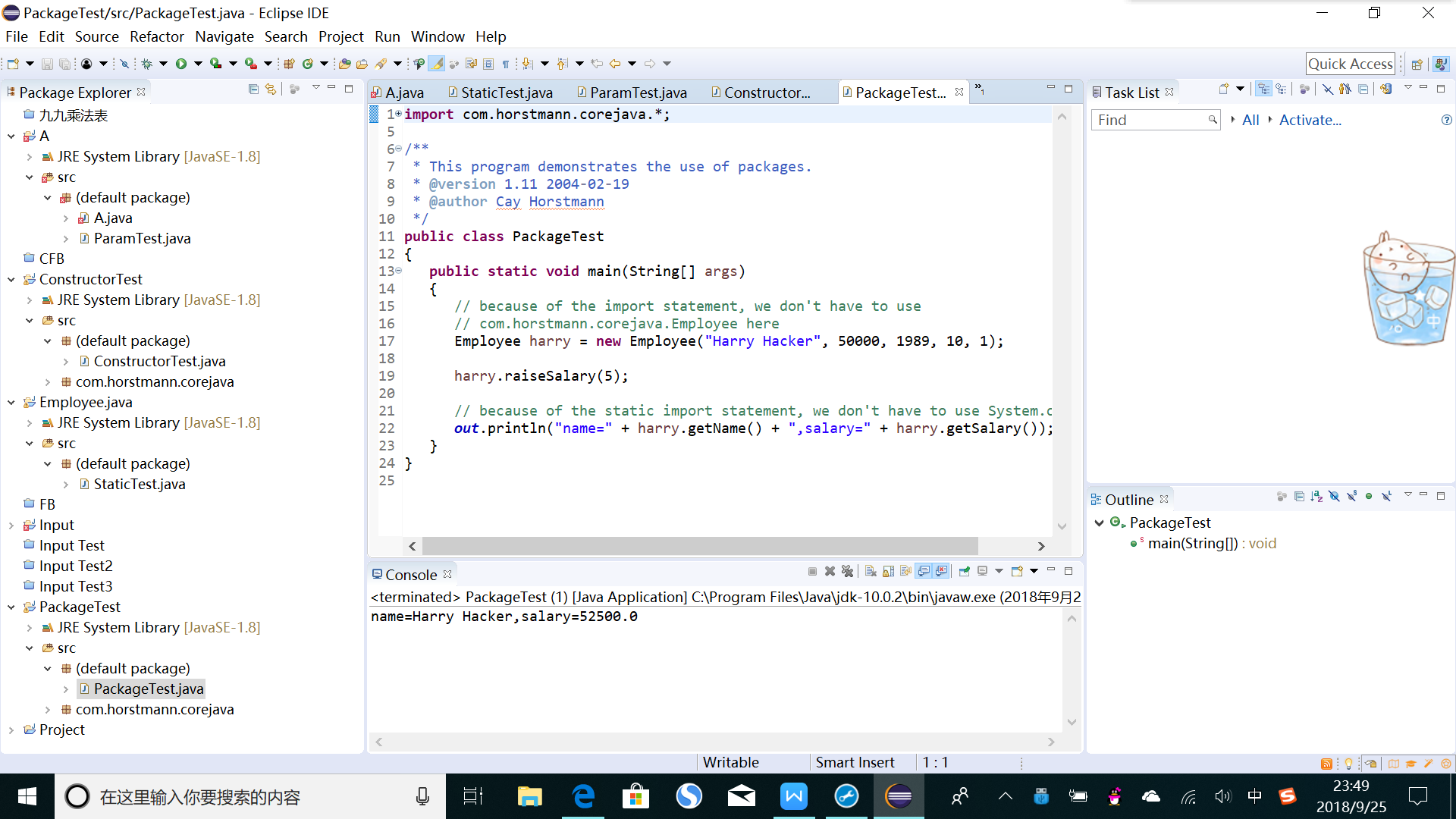Open Microsoft Edge from taskbar
The height and width of the screenshot is (819, 1456).
pos(583,796)
